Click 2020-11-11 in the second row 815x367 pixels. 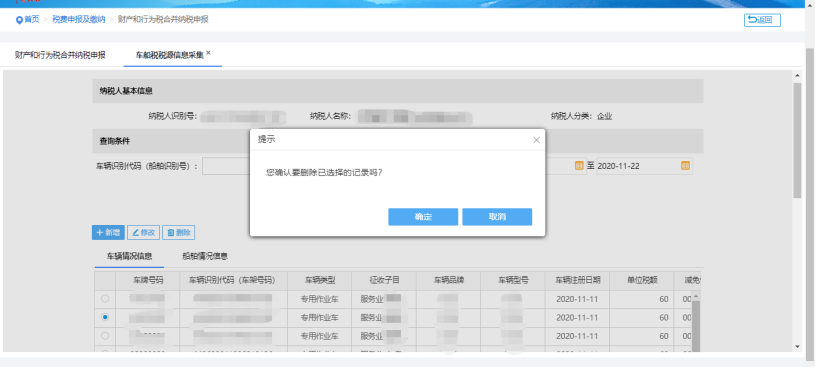(x=577, y=317)
